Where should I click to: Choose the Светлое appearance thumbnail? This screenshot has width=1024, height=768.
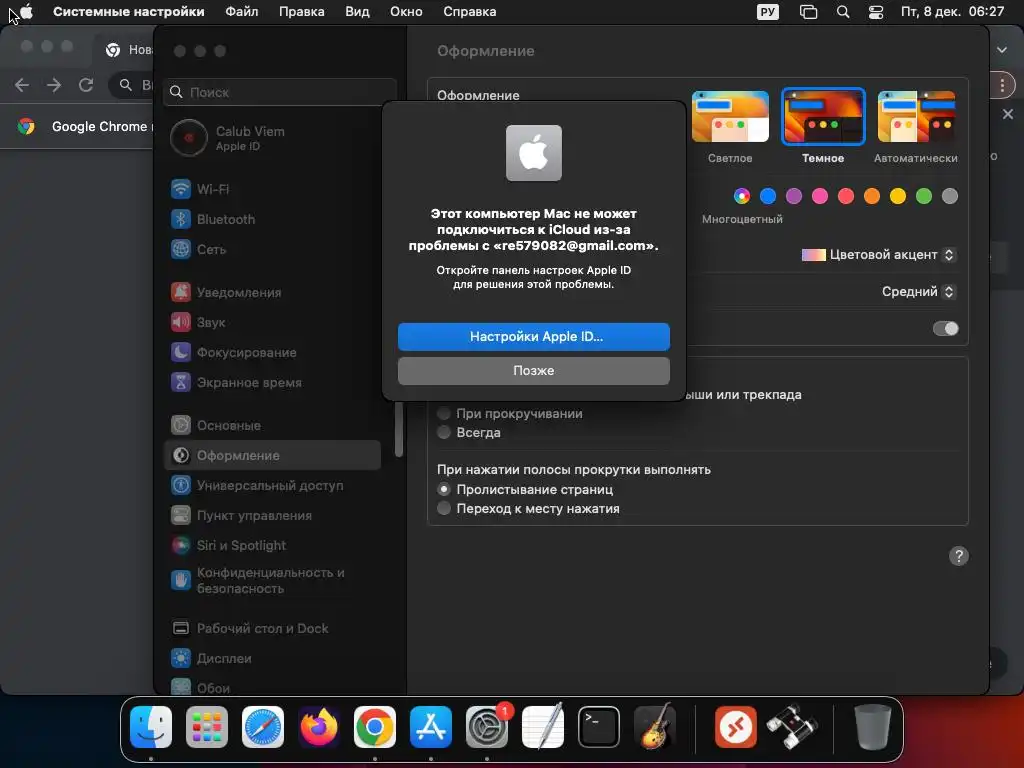(x=730, y=116)
